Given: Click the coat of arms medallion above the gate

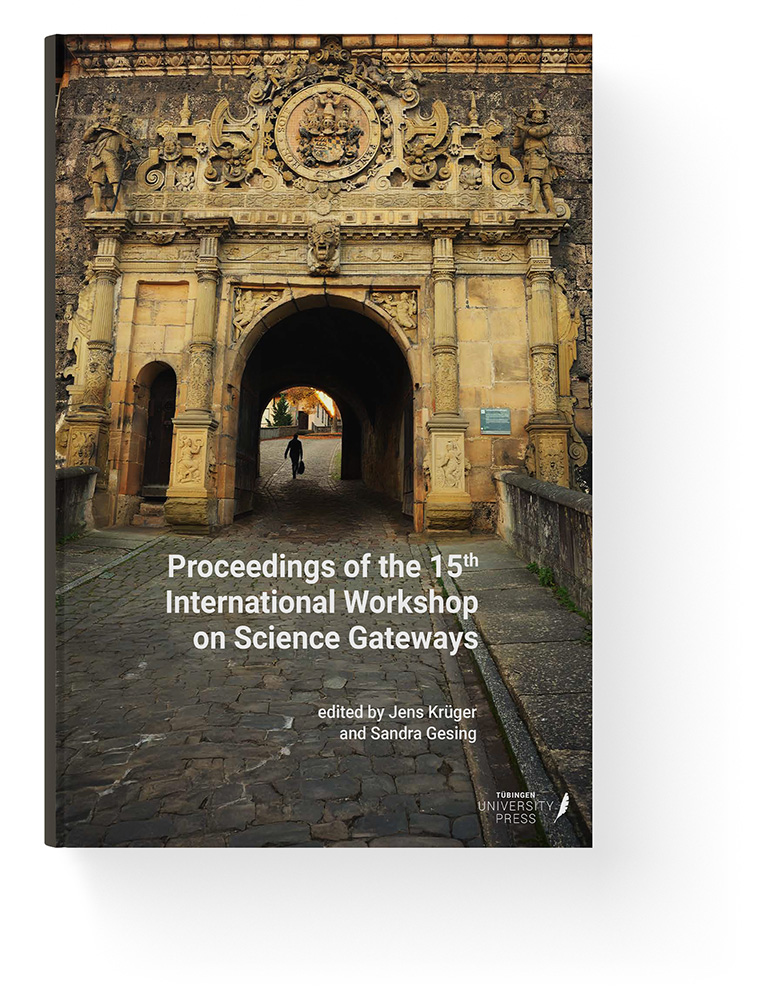Looking at the screenshot, I should (327, 131).
